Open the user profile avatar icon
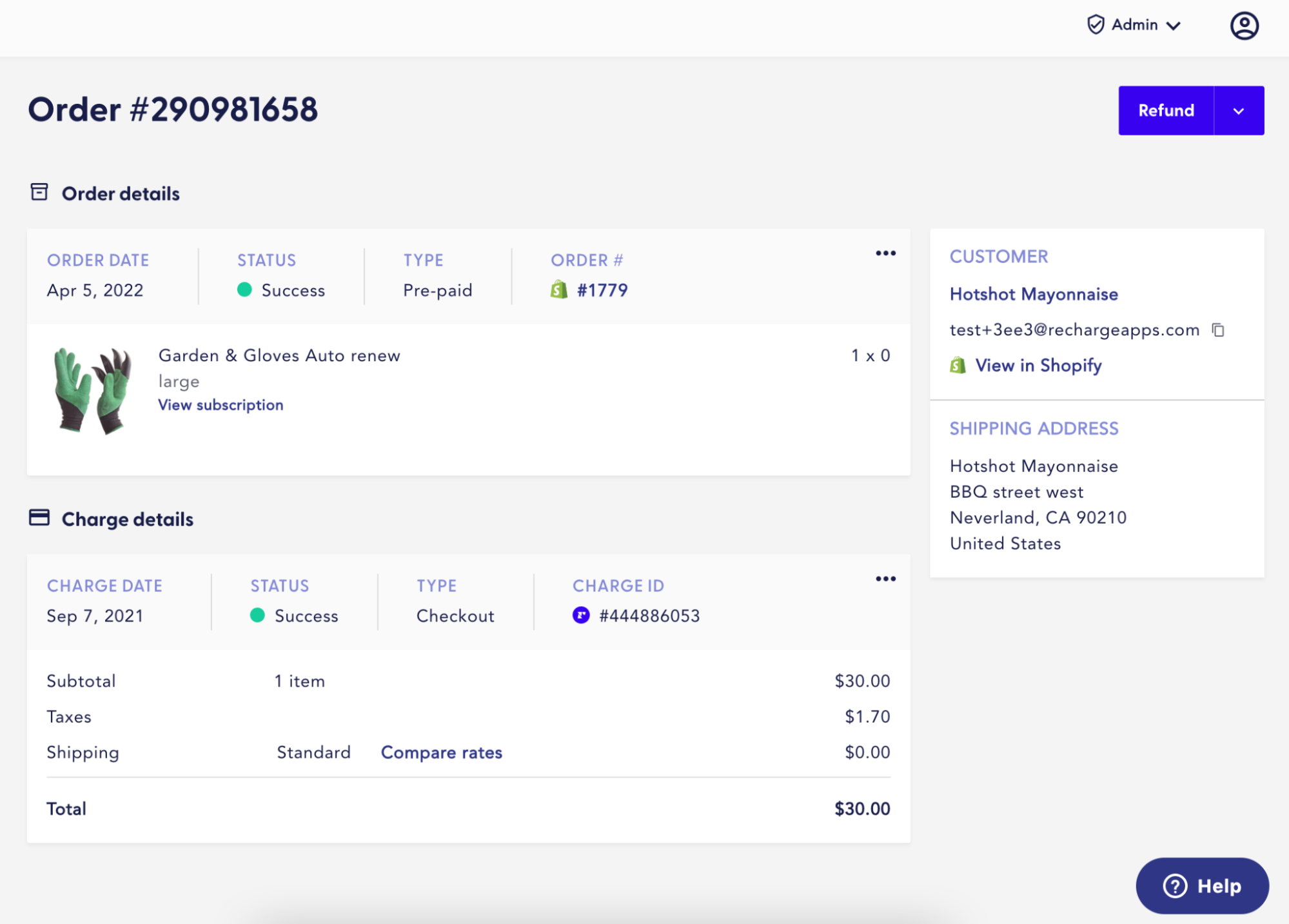 (x=1244, y=25)
